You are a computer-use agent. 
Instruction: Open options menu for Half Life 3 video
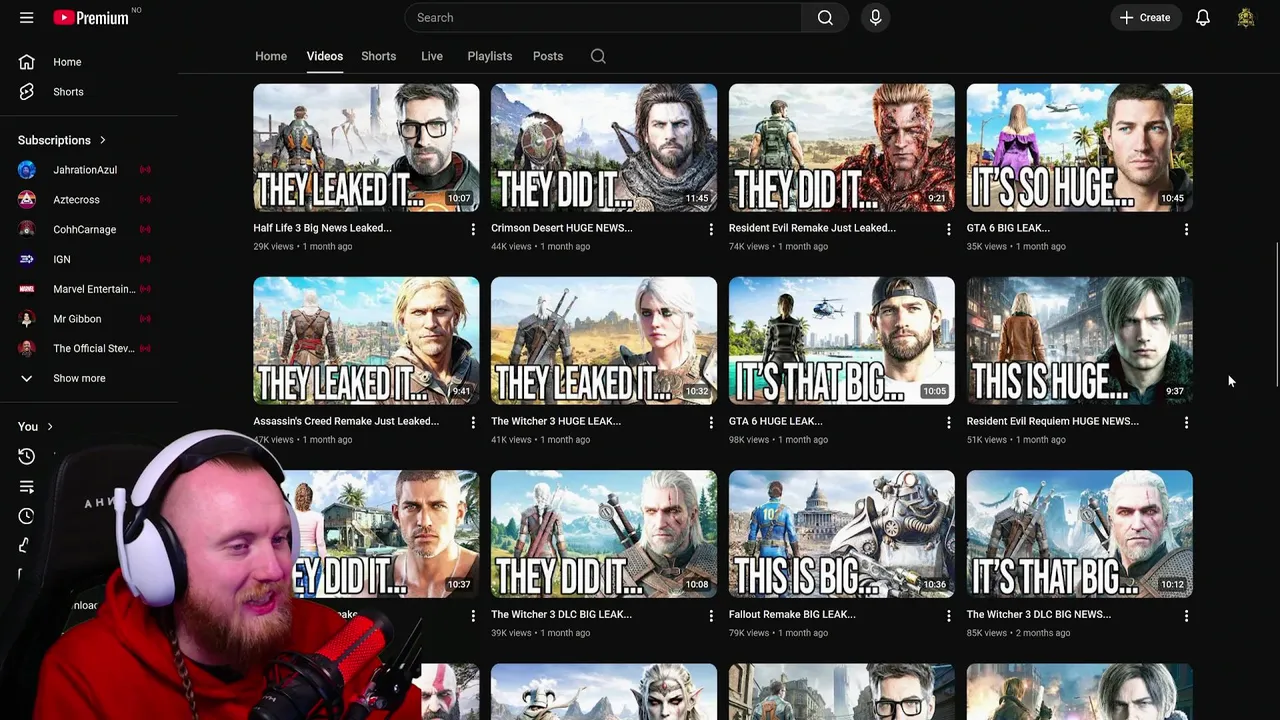click(x=473, y=229)
